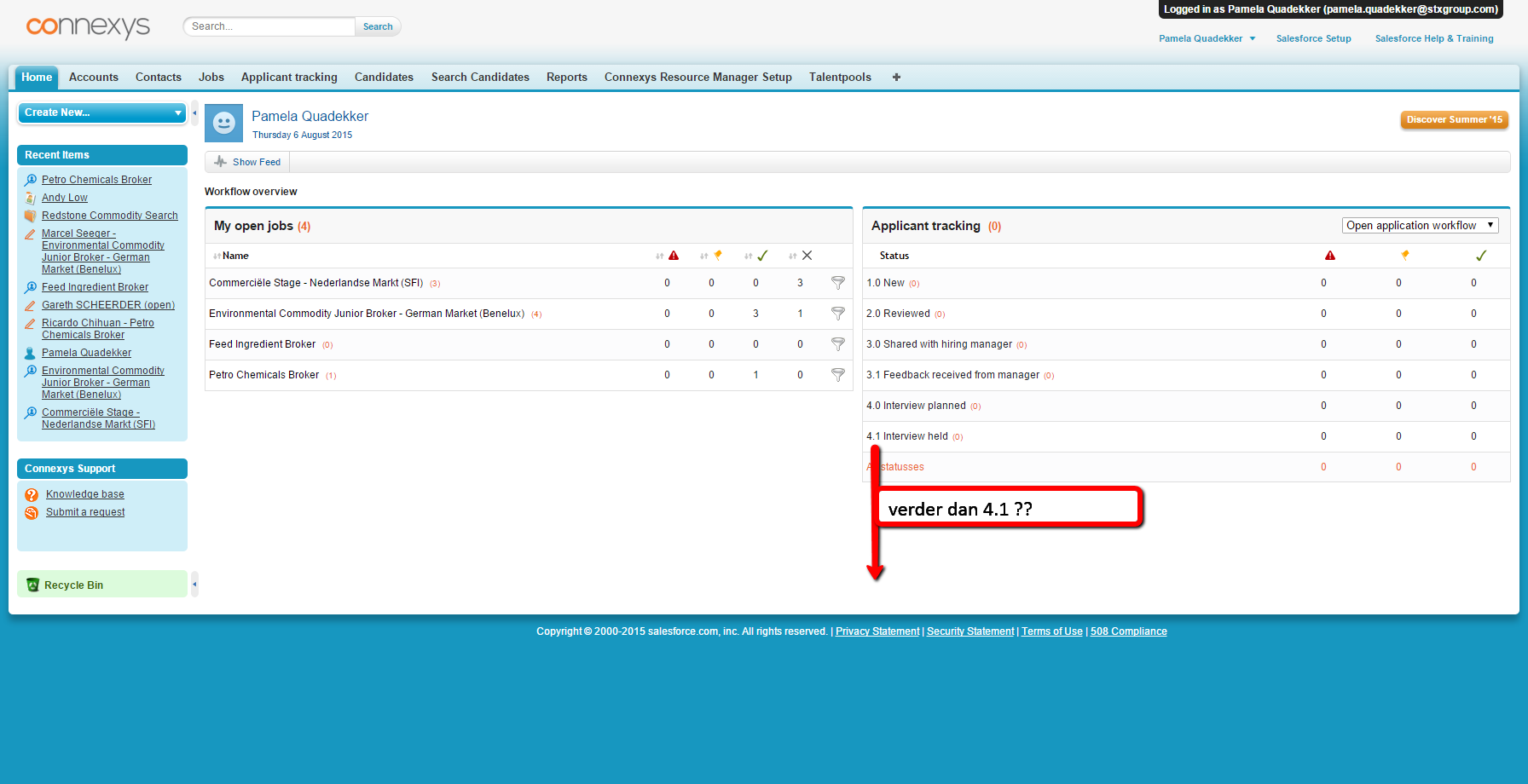Click the filter funnel for Petro Chemicals Broker row
This screenshot has width=1528, height=784.
(838, 375)
